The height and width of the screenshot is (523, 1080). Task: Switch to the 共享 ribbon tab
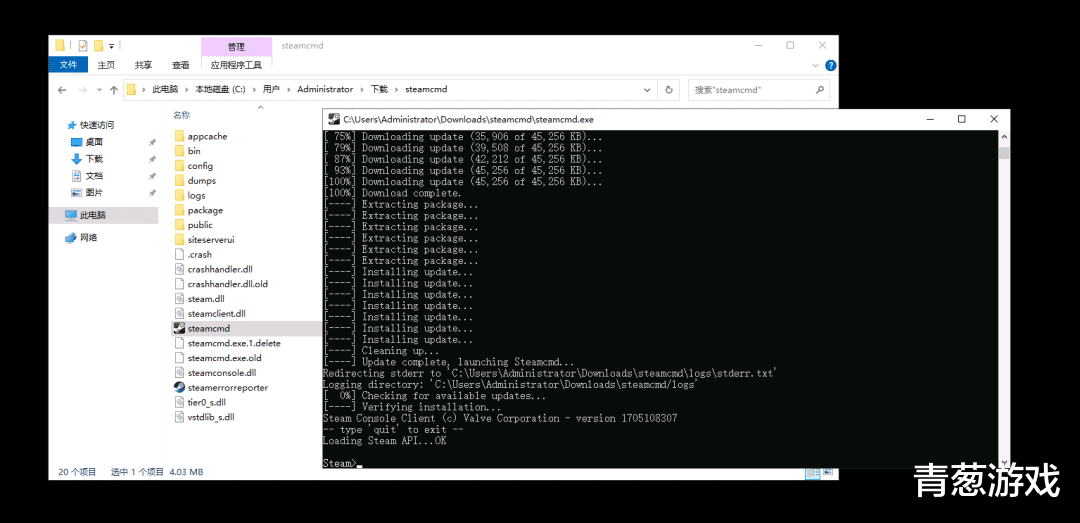click(143, 65)
